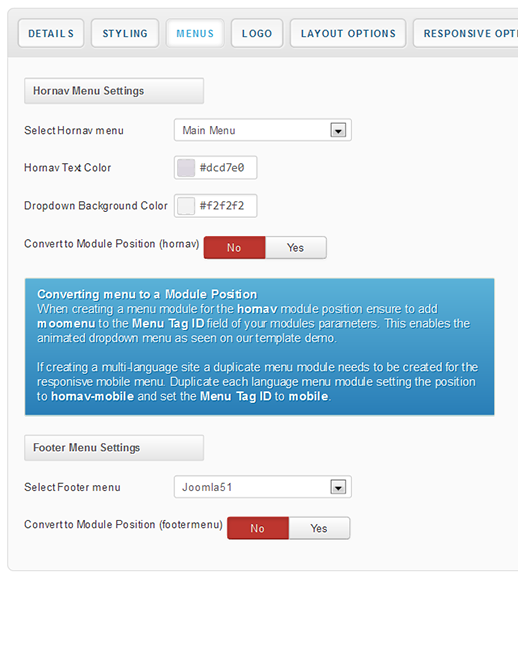The width and height of the screenshot is (518, 657).
Task: Open the Dropdown Background Color swatch
Action: pos(186,206)
